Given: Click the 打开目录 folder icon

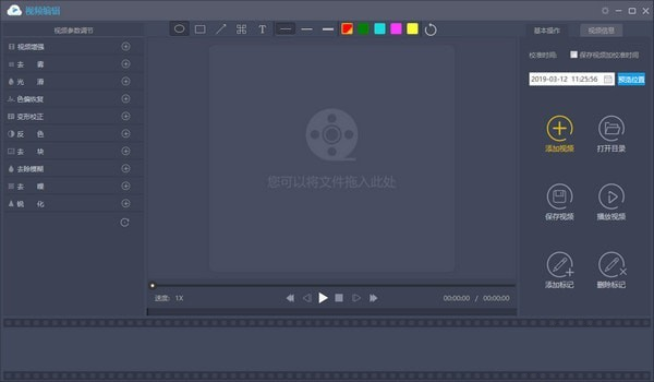Looking at the screenshot, I should (612, 128).
